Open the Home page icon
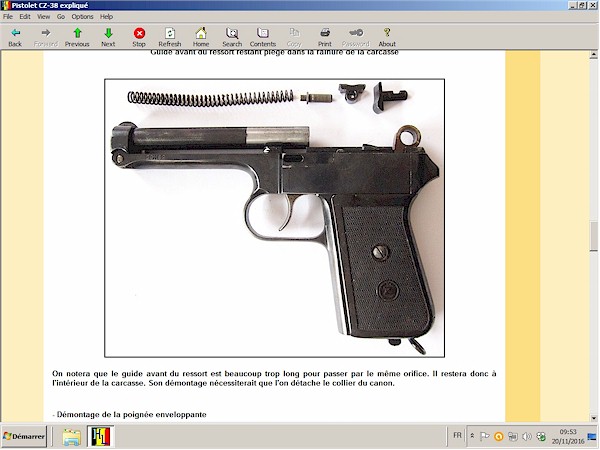The height and width of the screenshot is (450, 600). [201, 33]
